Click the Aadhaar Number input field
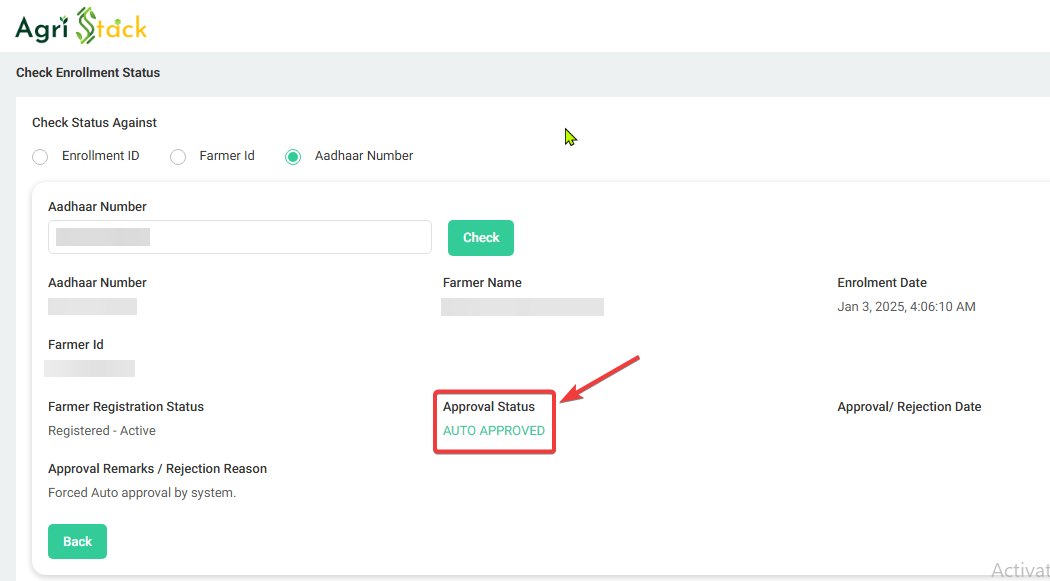Viewport: 1050px width, 581px height. 240,237
